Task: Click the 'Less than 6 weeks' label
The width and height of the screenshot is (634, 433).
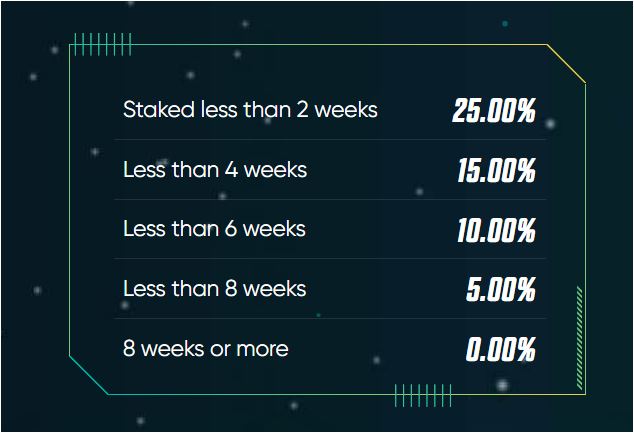Action: [x=214, y=229]
